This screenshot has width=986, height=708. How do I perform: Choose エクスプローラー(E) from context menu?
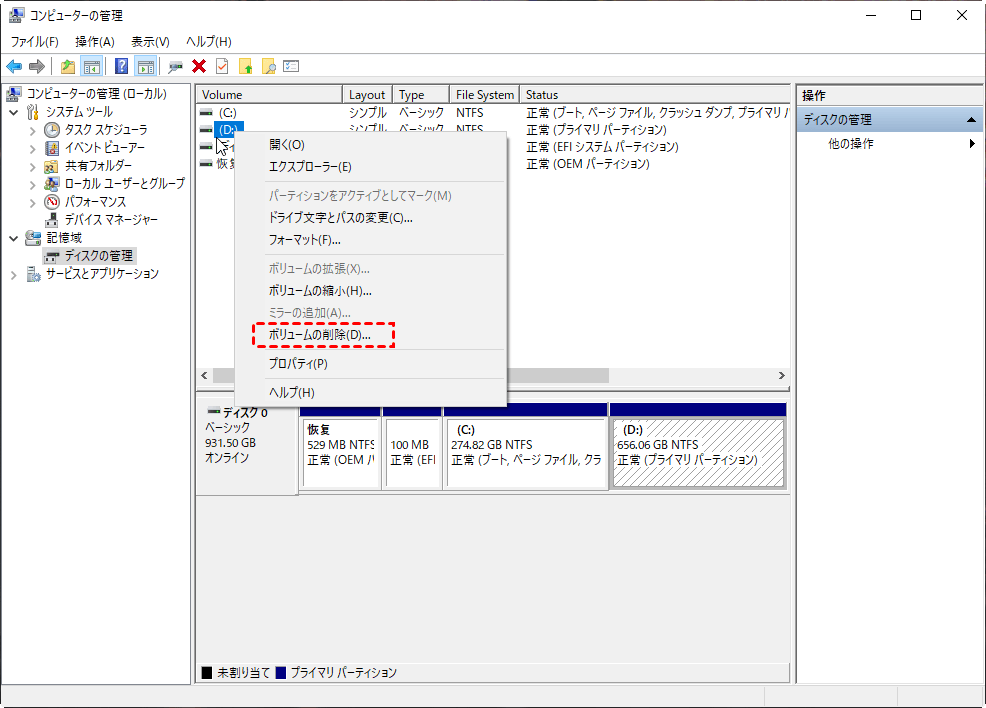pos(371,167)
